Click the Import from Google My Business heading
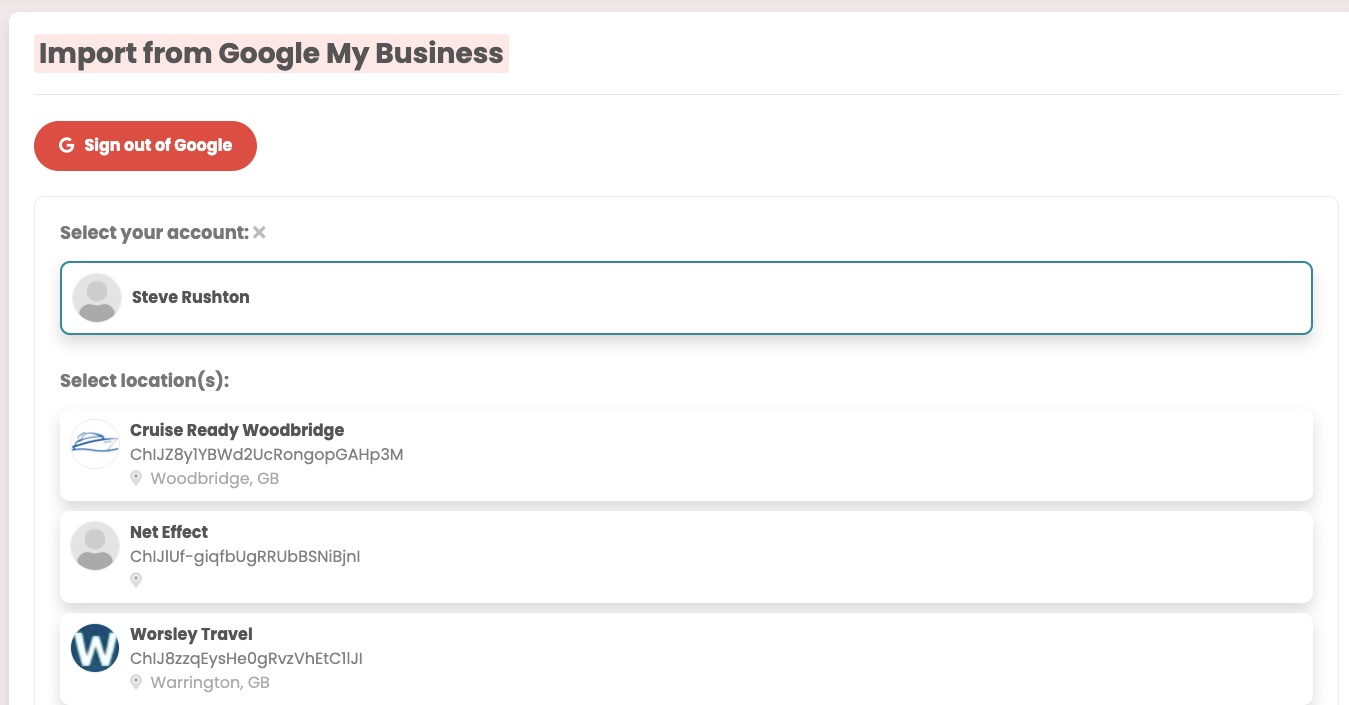 click(x=271, y=53)
